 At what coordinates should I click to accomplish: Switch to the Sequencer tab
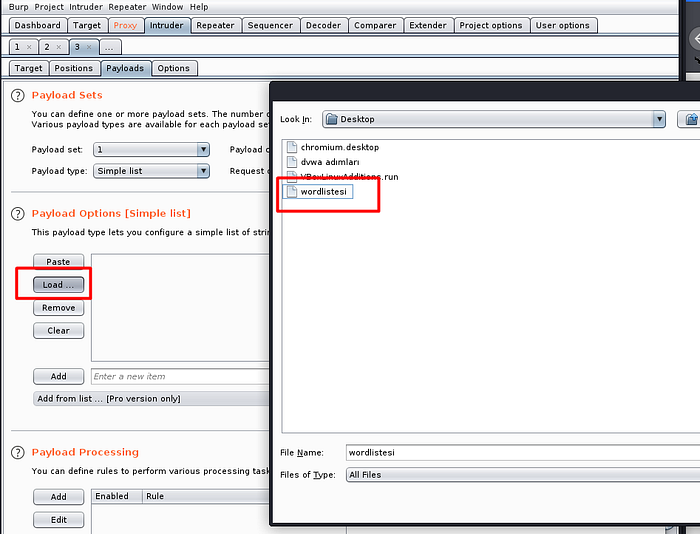point(271,25)
